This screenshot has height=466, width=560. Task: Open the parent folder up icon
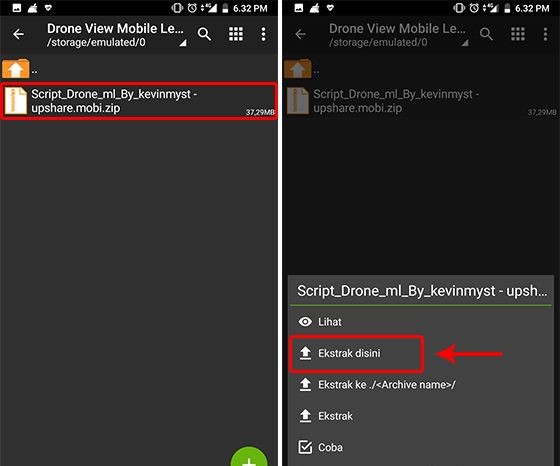[16, 69]
